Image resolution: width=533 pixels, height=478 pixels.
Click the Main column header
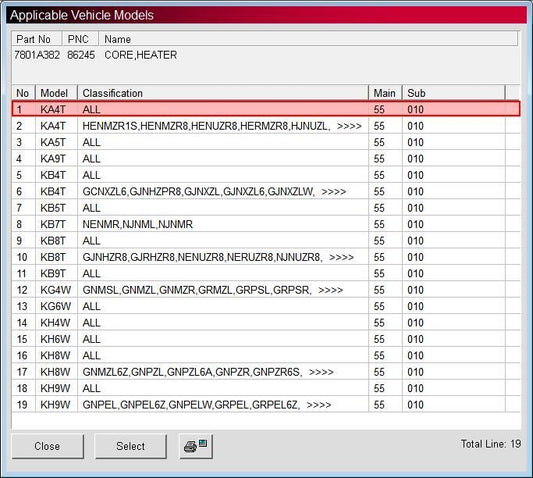385,93
